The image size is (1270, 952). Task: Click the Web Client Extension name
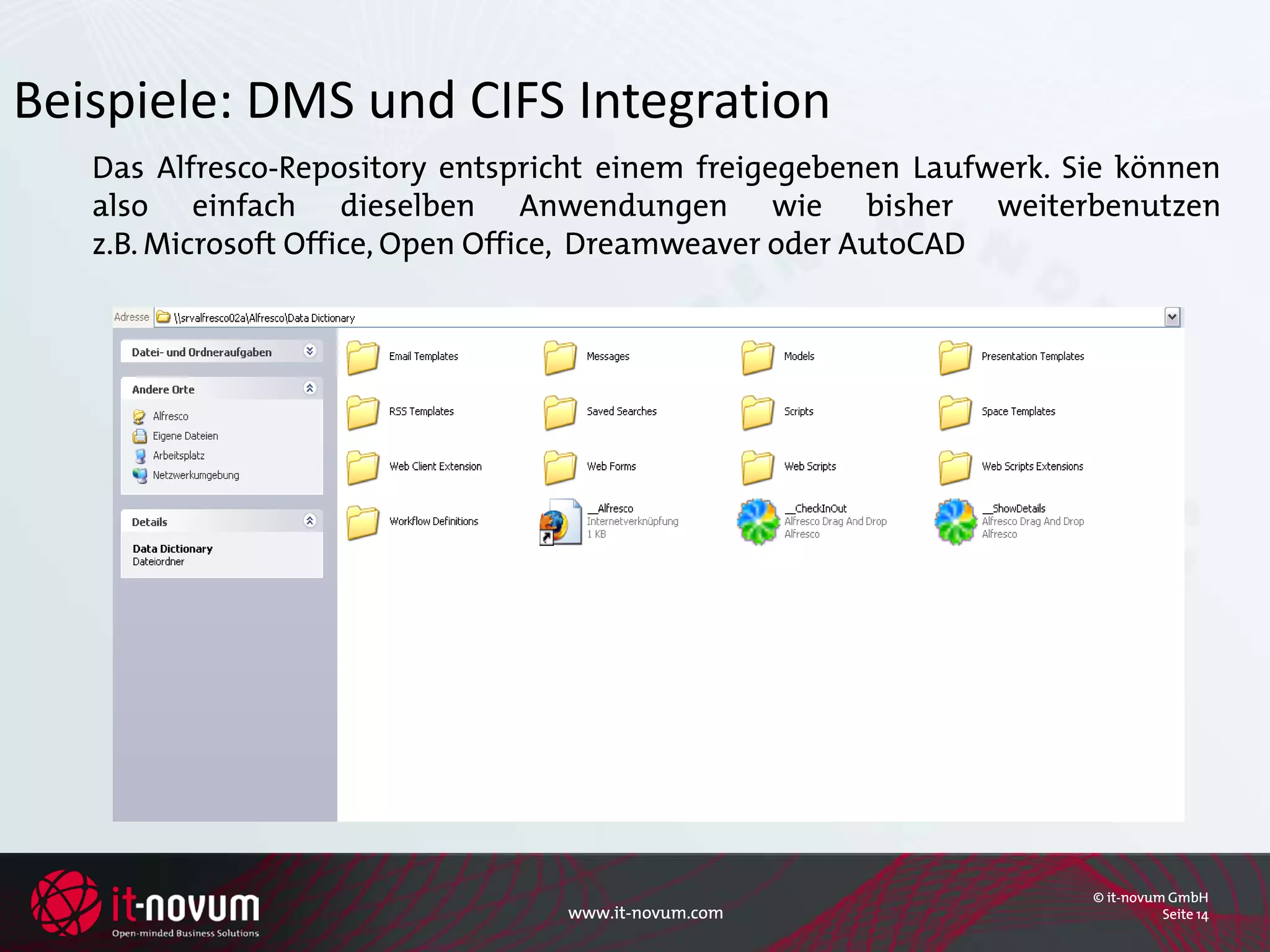tap(435, 467)
